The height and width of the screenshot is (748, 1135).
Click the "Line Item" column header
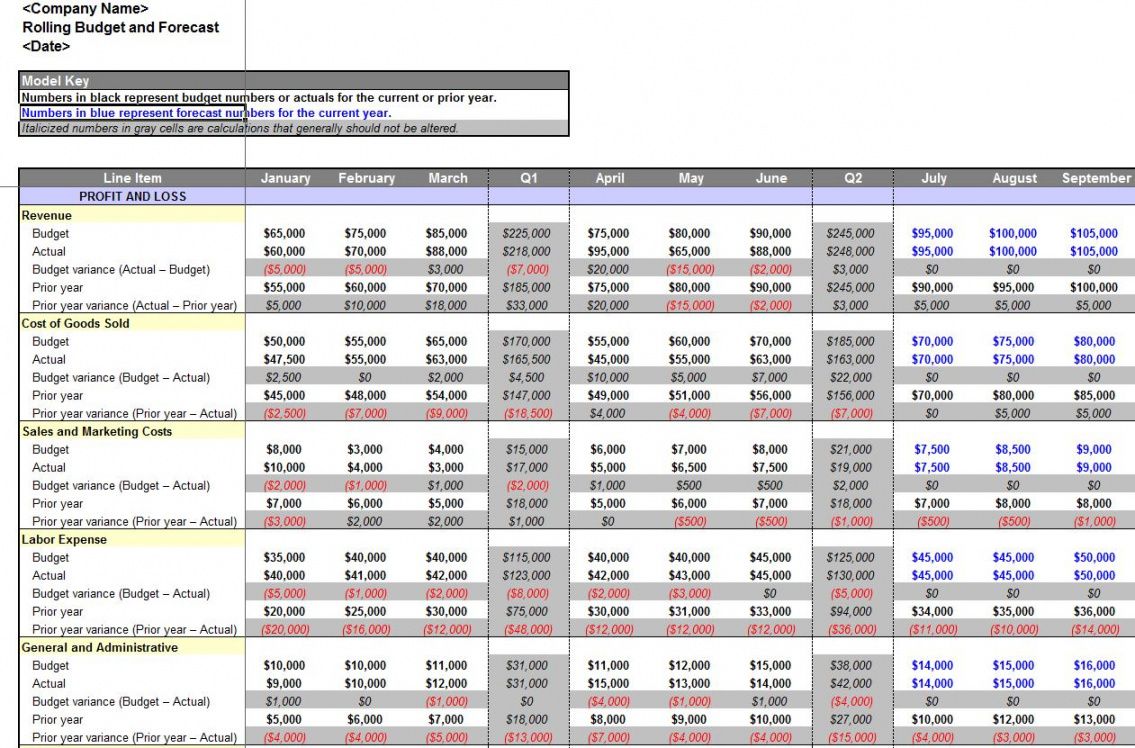point(132,178)
